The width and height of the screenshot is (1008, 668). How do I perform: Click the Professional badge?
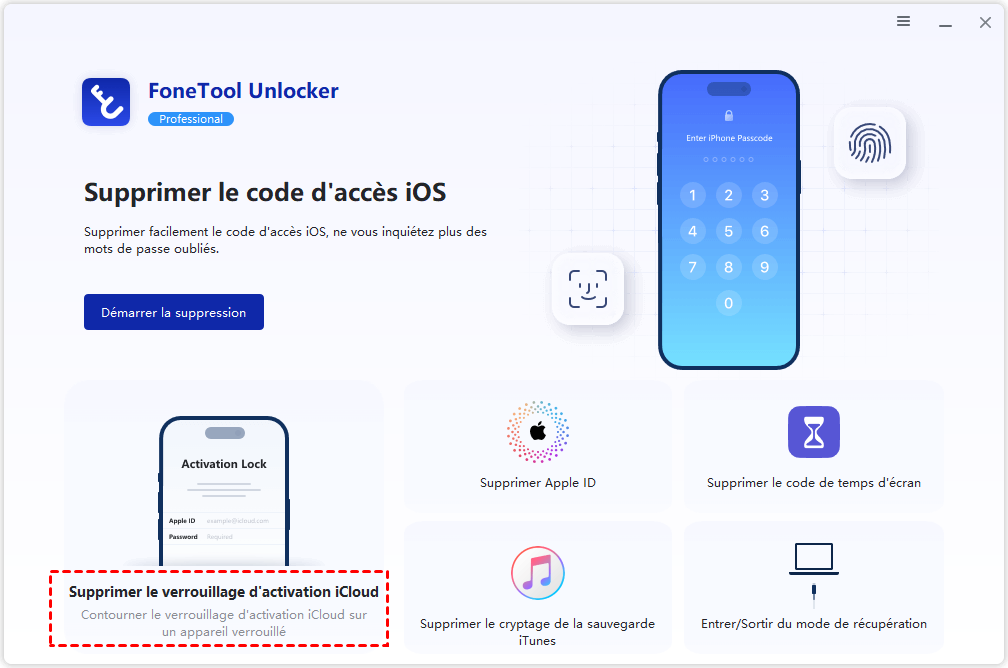point(191,119)
